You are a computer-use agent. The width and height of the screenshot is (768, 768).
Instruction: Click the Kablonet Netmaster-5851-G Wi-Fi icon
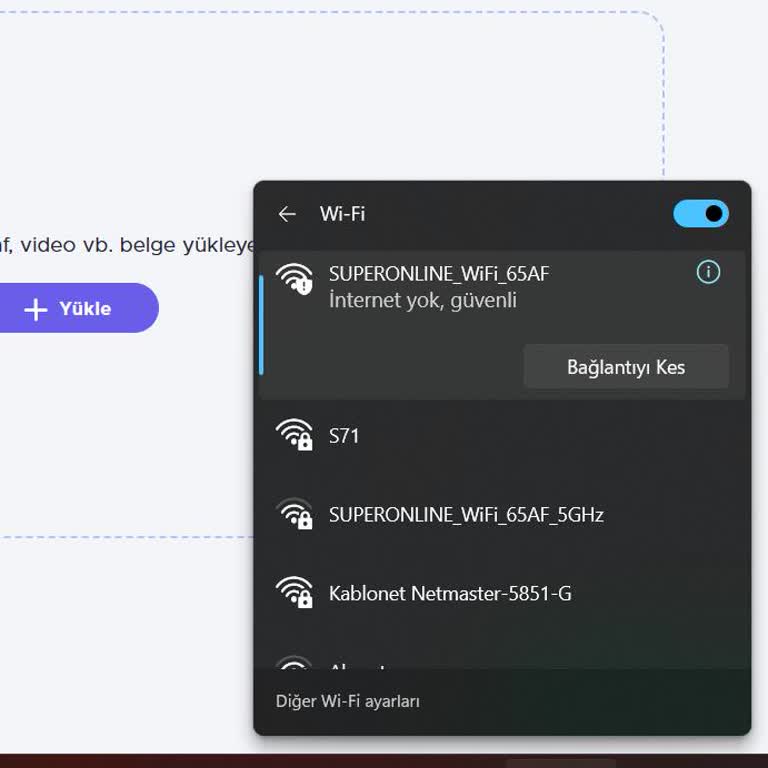click(x=294, y=592)
